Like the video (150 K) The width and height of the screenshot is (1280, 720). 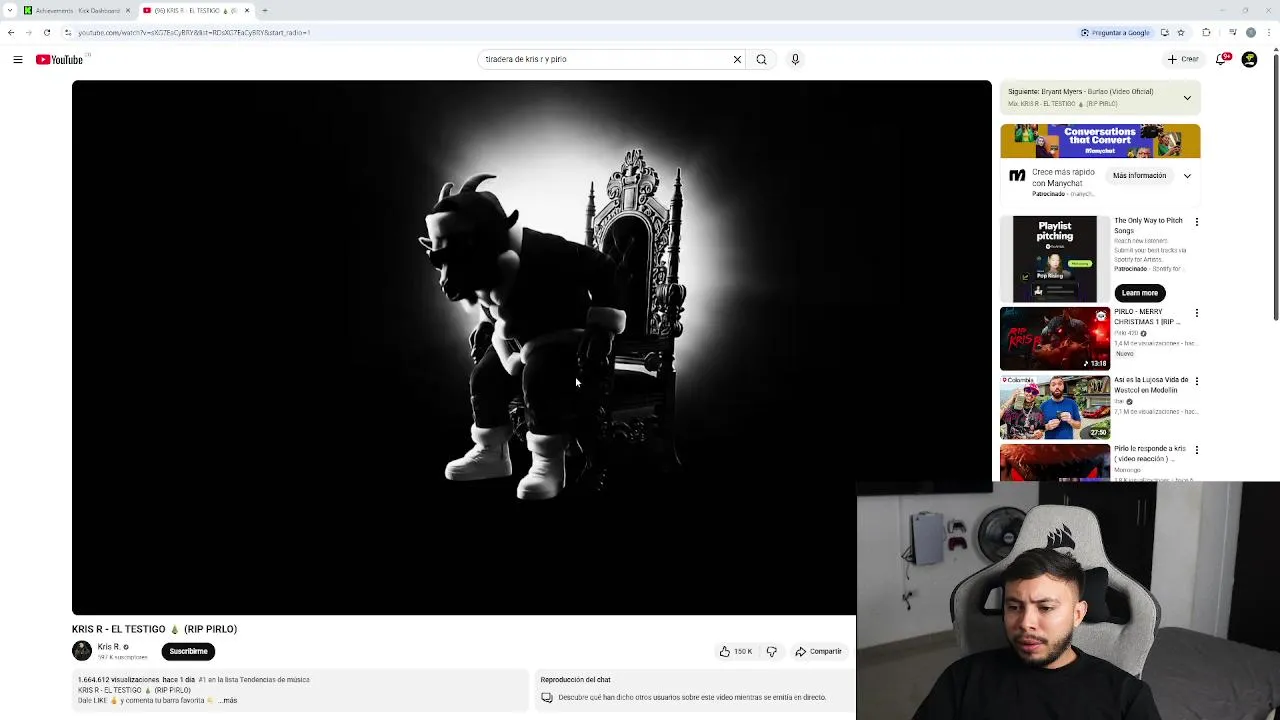[736, 651]
